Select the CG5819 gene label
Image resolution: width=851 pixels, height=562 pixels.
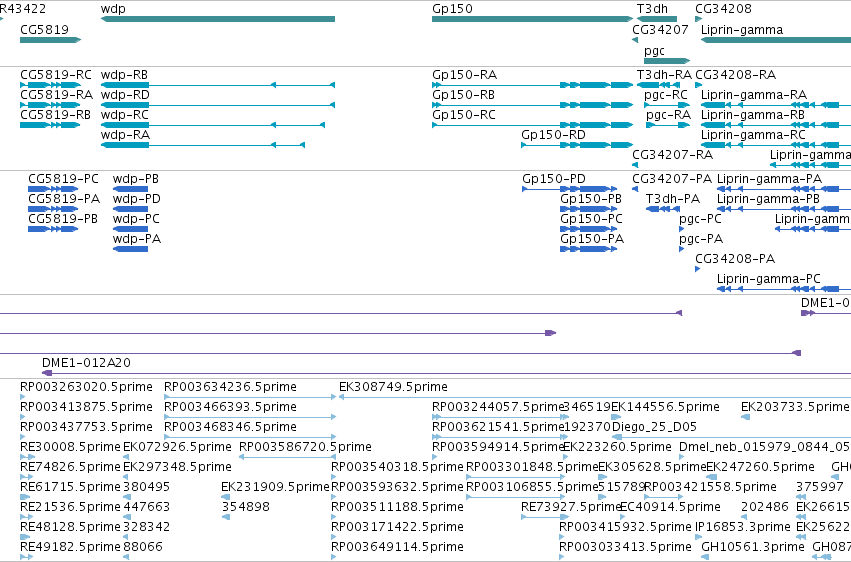click(45, 29)
